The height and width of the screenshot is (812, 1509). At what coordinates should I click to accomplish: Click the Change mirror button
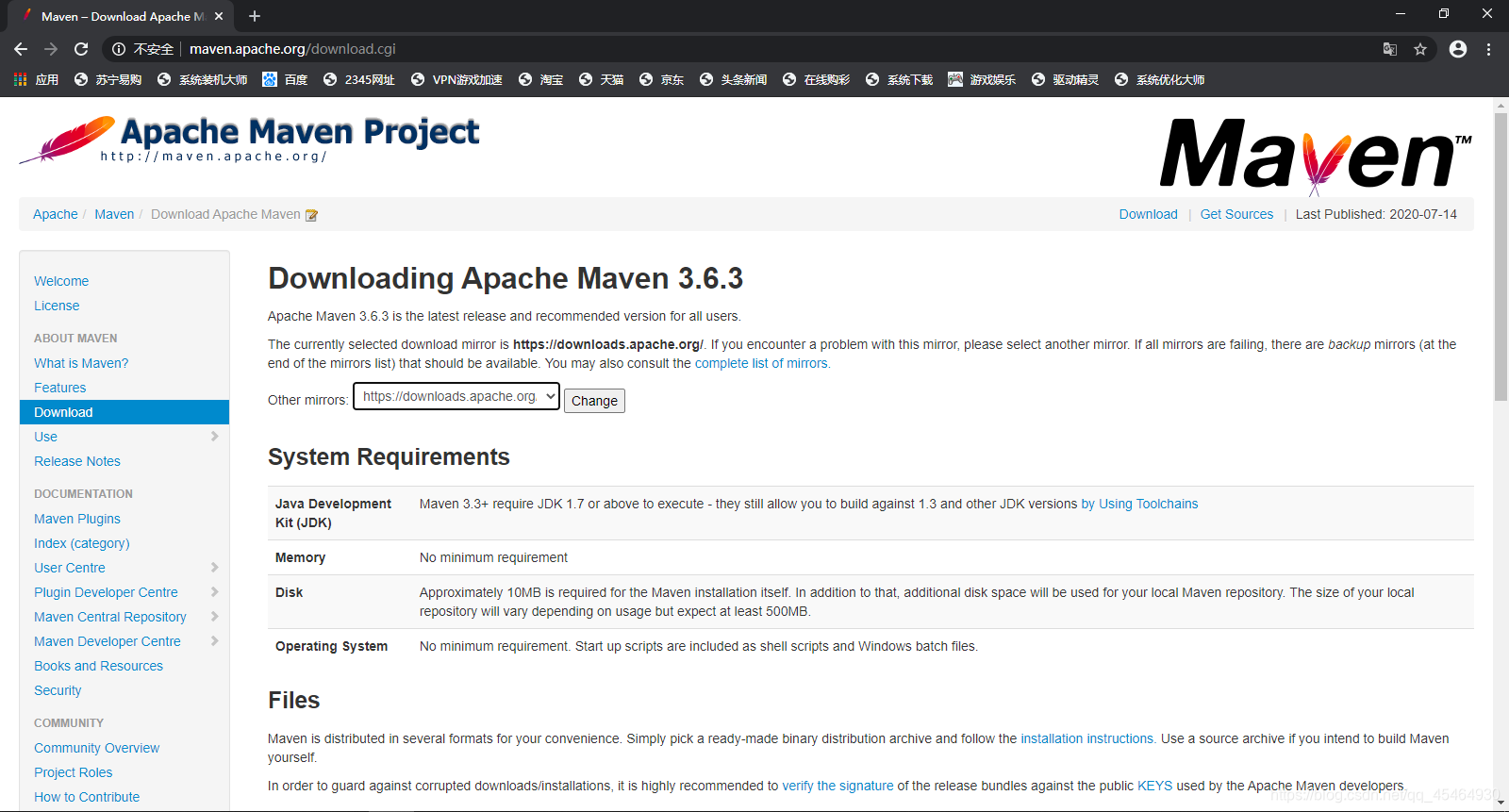point(594,401)
